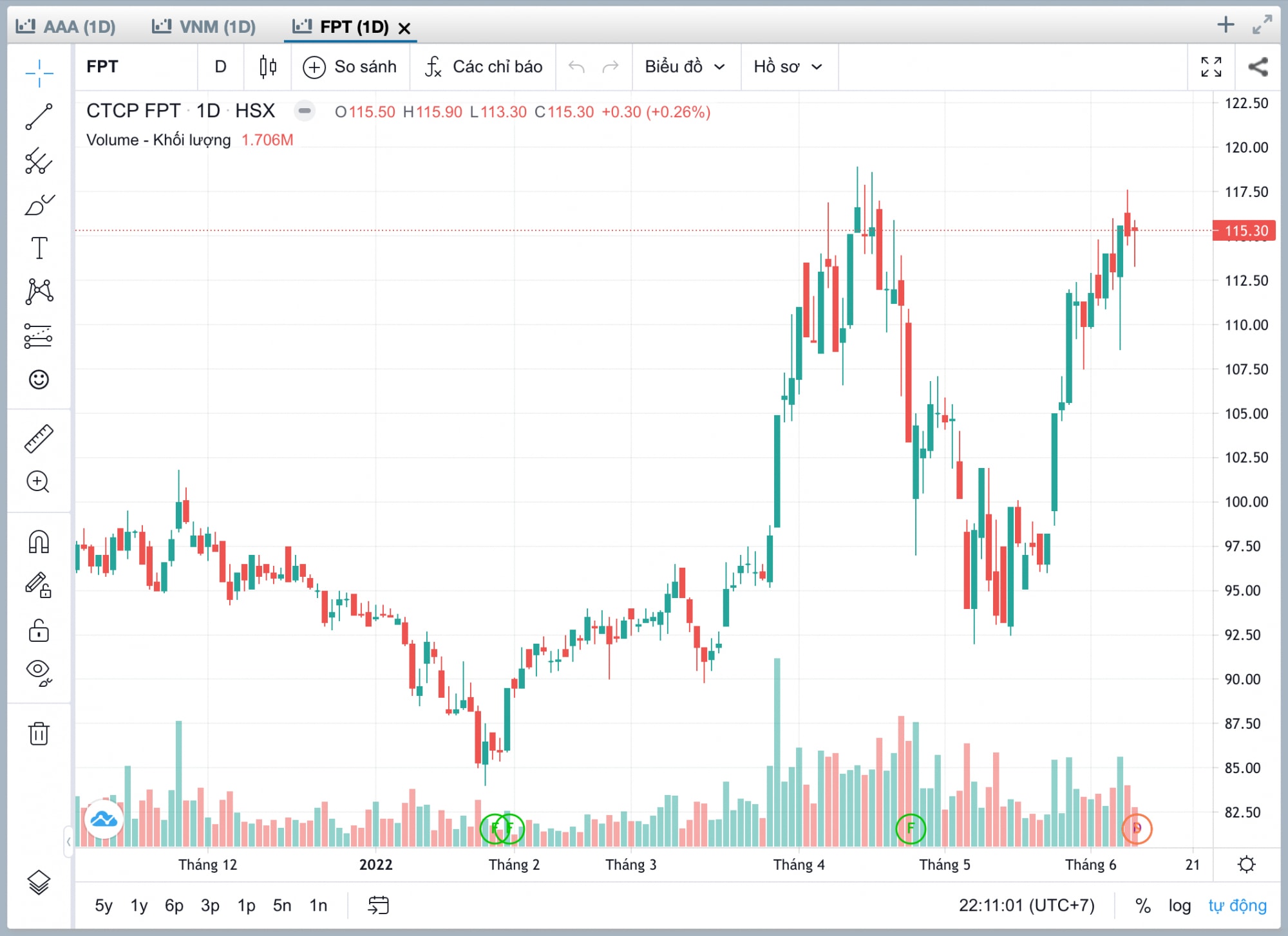Click the 115.30 current price label

(x=1244, y=230)
